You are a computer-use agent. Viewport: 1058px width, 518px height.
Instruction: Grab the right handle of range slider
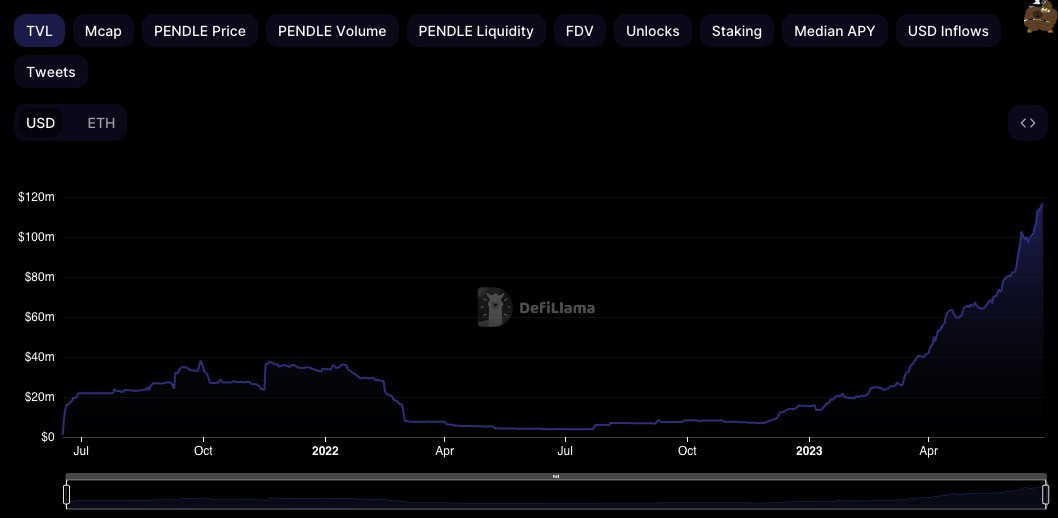coord(1046,494)
